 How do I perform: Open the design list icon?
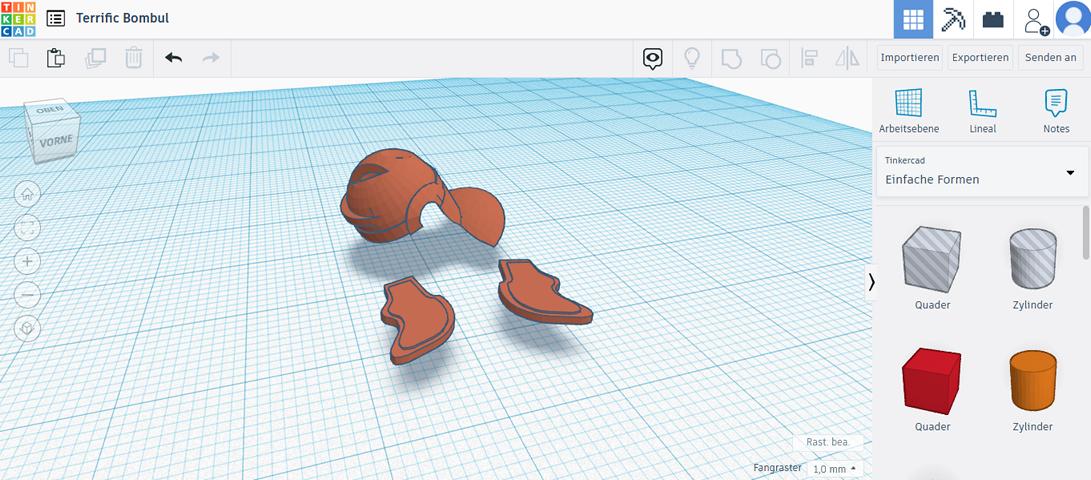click(56, 19)
